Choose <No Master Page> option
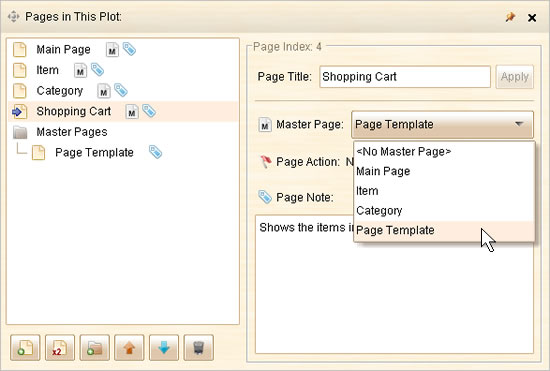The width and height of the screenshot is (550, 371). click(444, 151)
